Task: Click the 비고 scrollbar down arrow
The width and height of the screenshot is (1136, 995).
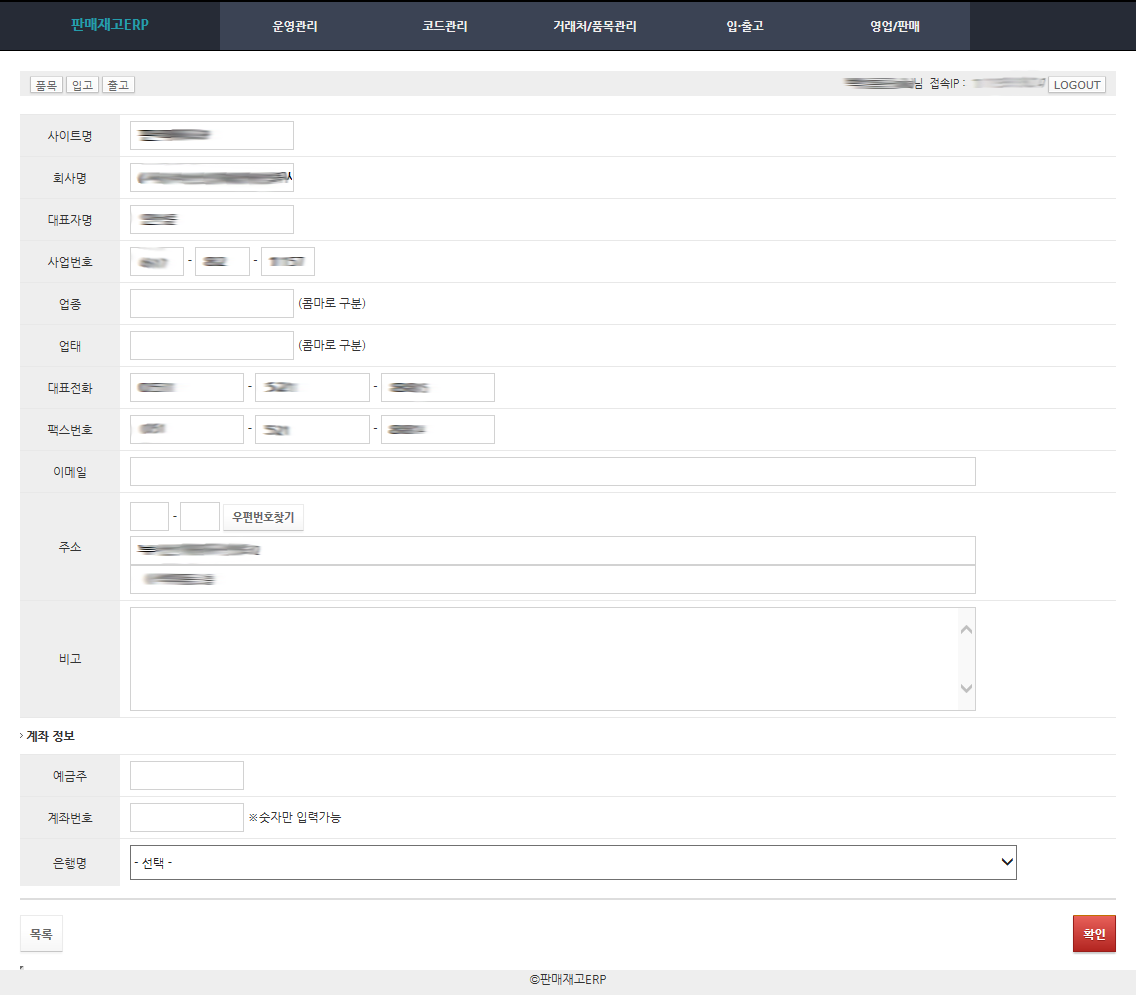Action: click(966, 688)
